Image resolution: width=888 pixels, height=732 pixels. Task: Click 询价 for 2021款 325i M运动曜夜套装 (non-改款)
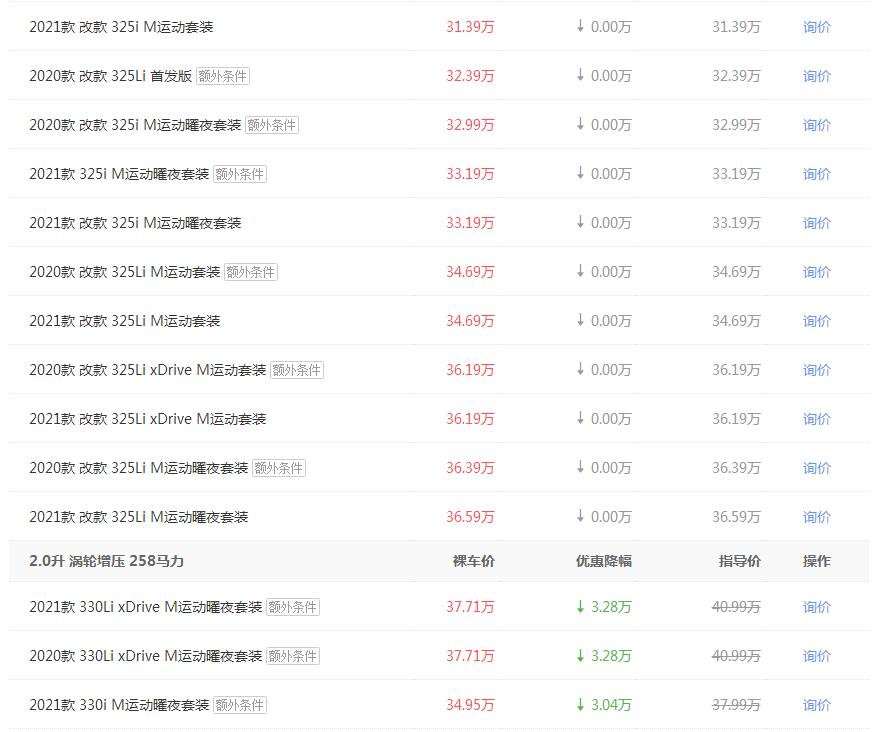816,174
